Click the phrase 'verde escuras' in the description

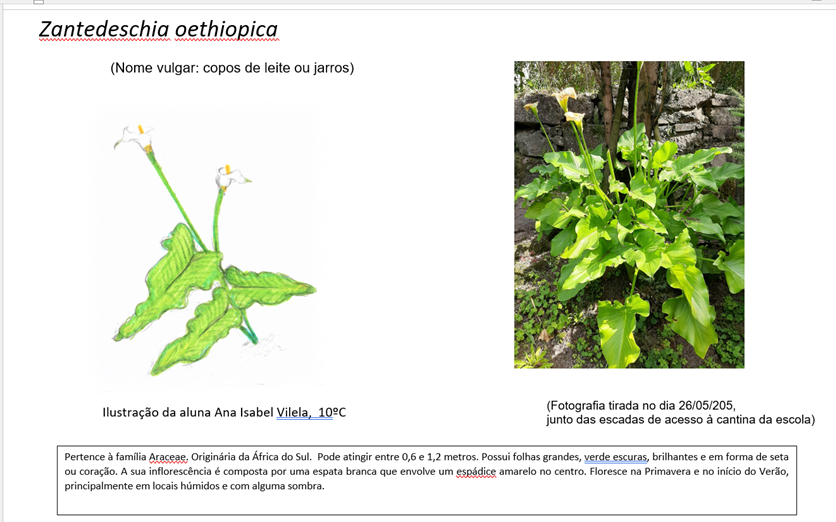pyautogui.click(x=616, y=457)
